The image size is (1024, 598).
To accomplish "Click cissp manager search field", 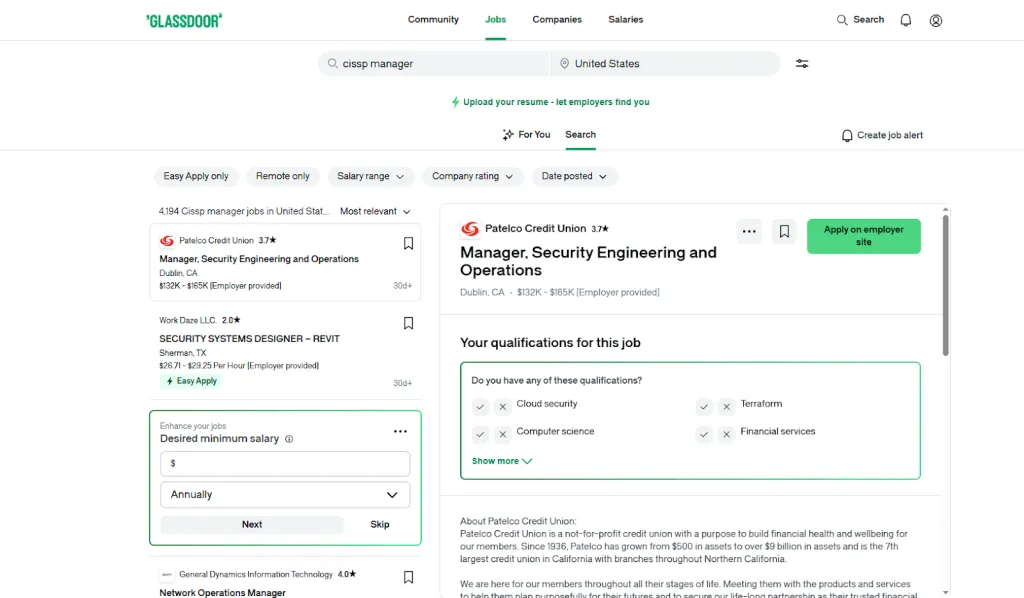I will [x=434, y=63].
